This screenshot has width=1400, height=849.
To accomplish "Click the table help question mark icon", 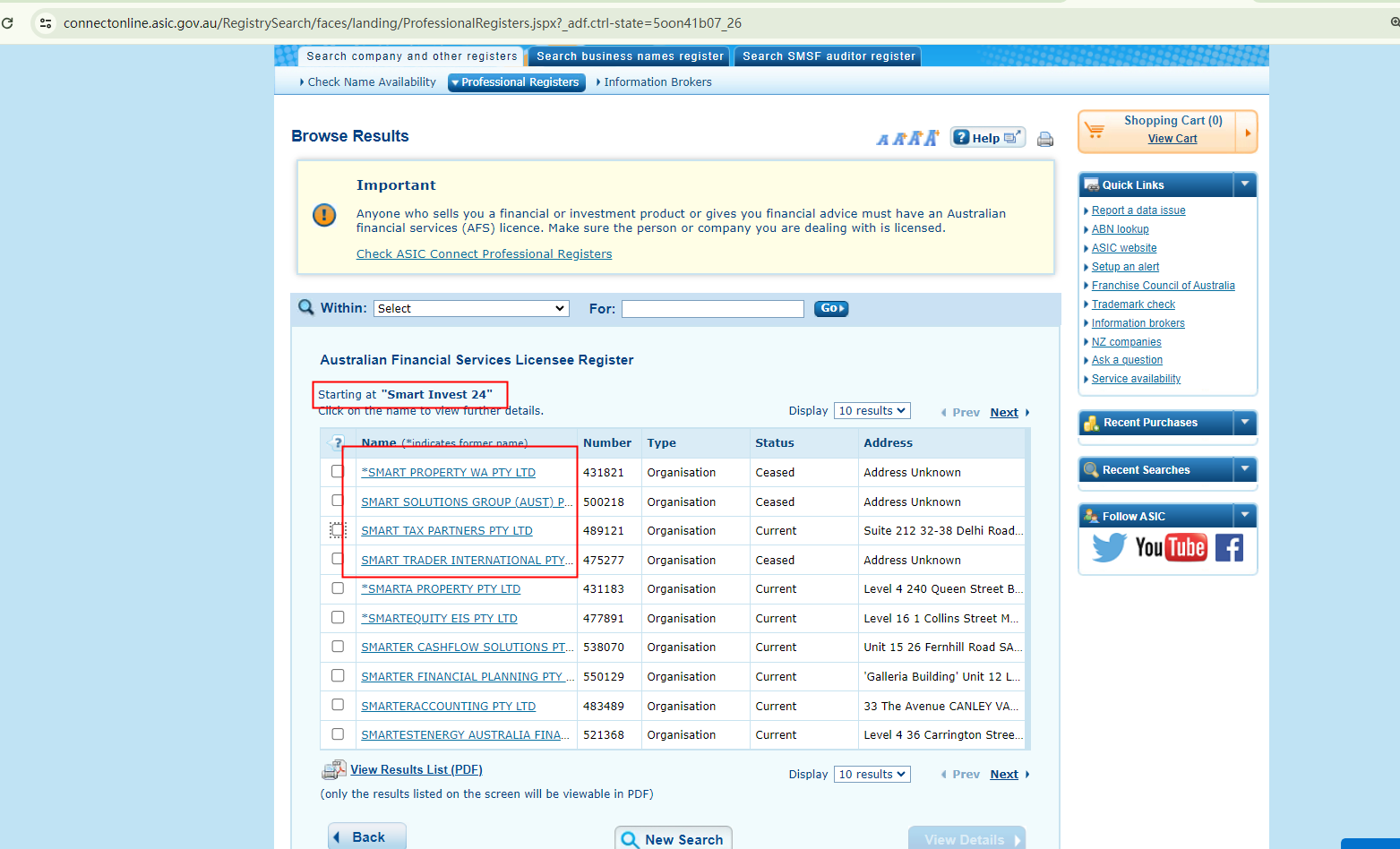I will click(337, 442).
